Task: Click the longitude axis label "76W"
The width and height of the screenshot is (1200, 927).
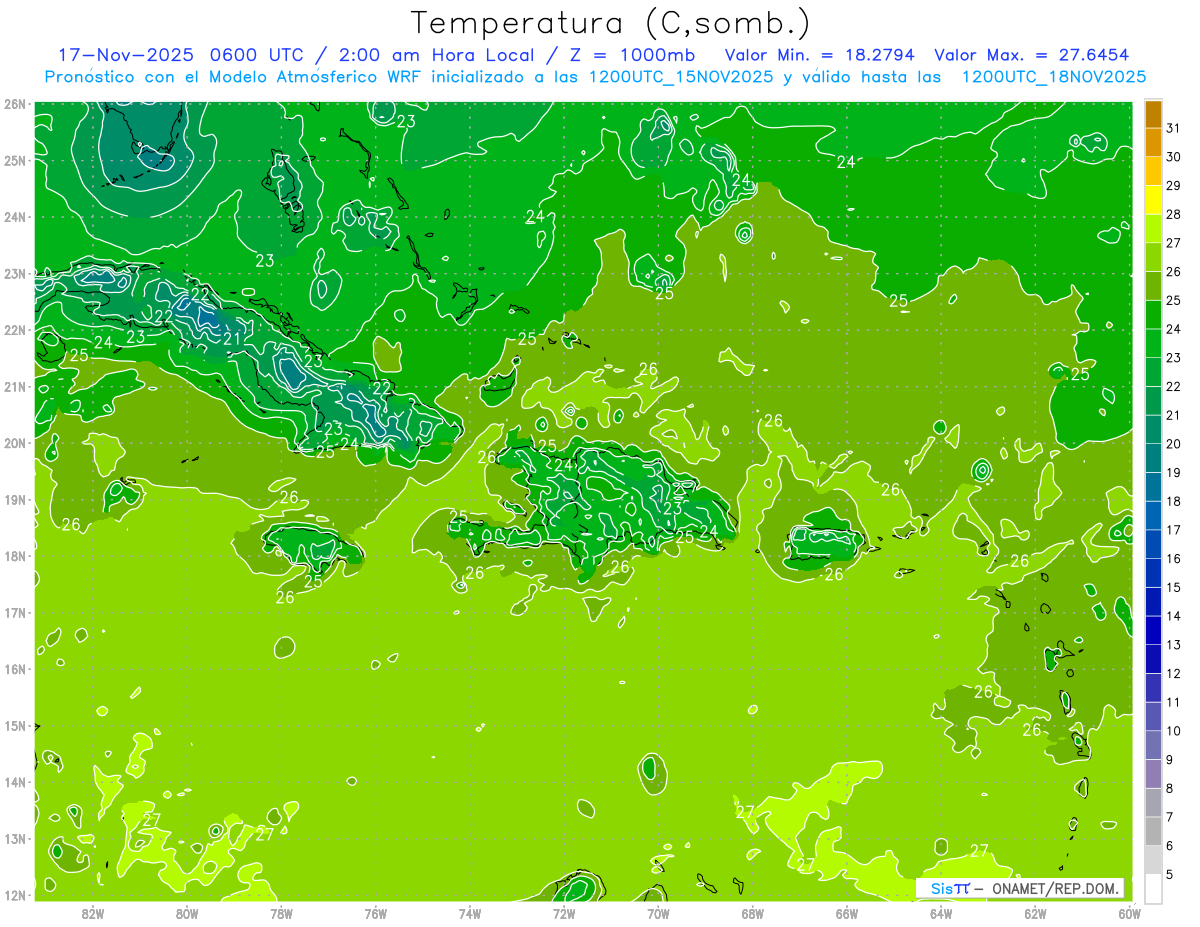Action: click(375, 913)
